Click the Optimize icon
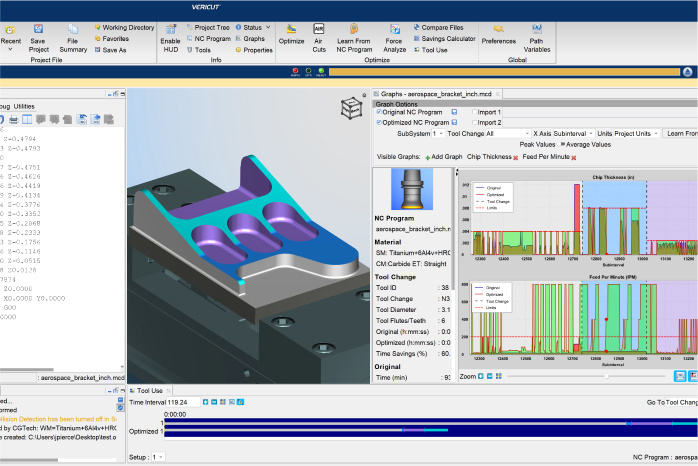Screen dimensions: 698x466 tap(291, 30)
